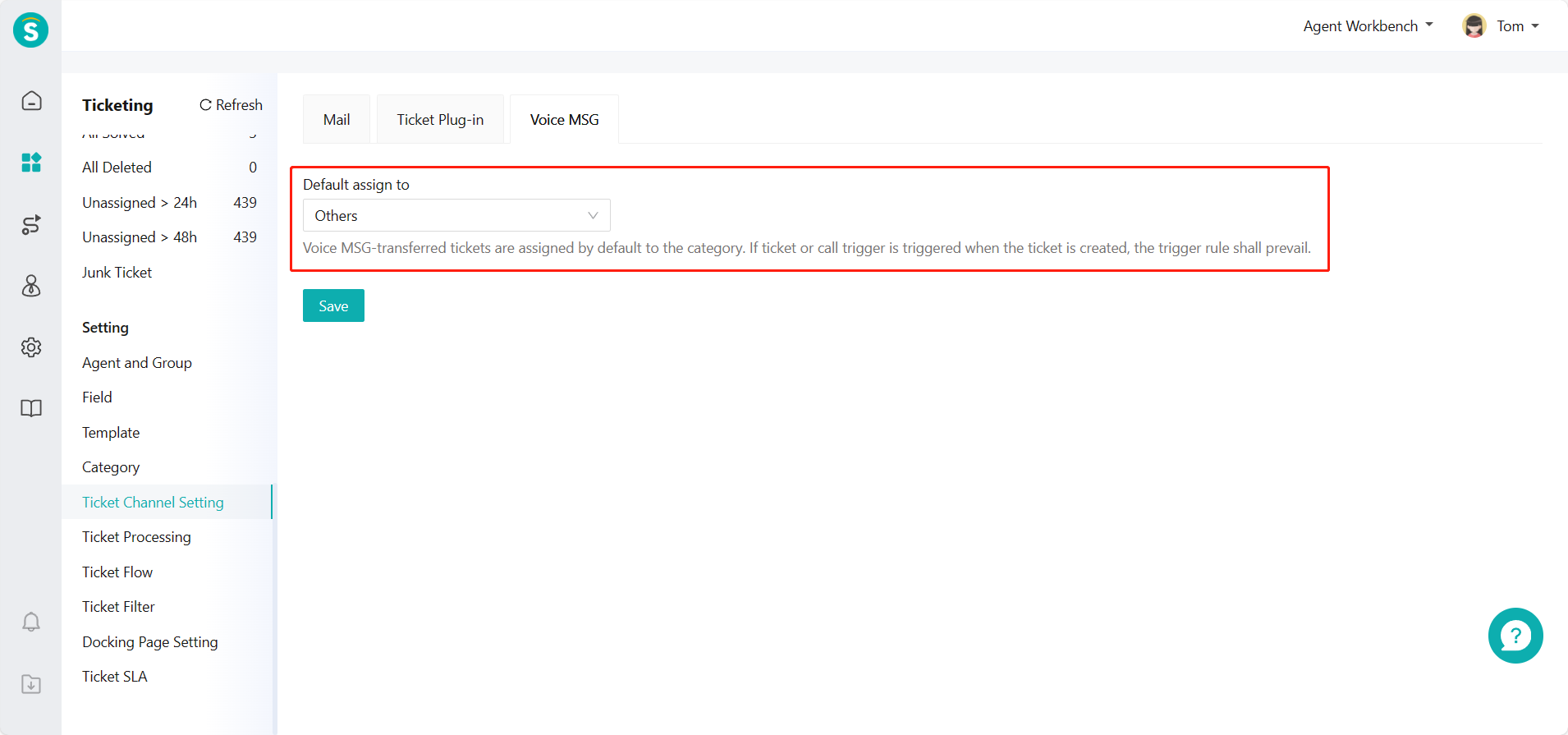
Task: Click Tom's avatar picture
Action: click(1474, 26)
